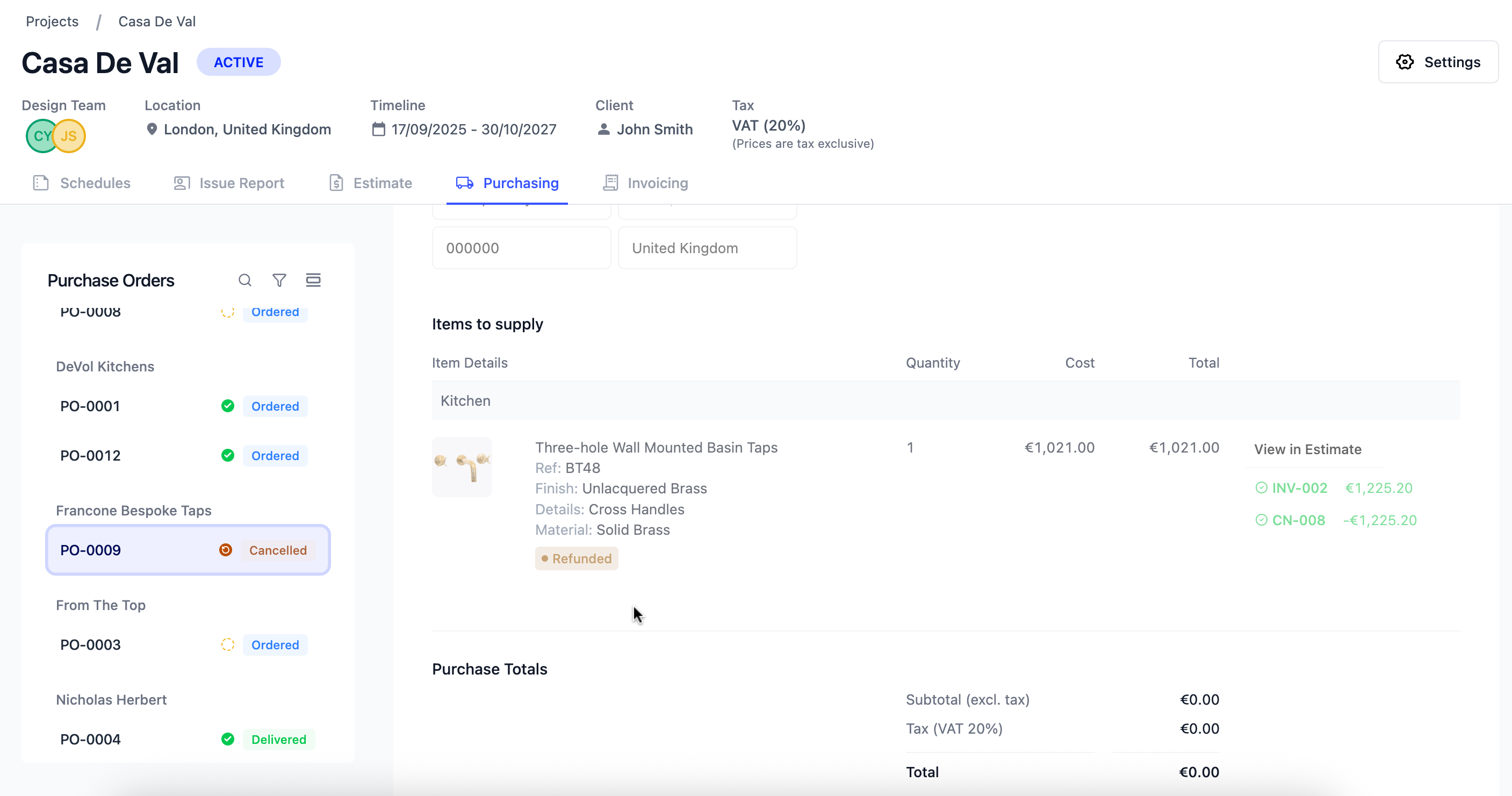The image size is (1512, 796).
Task: Click the Settings gear icon
Action: tap(1405, 62)
